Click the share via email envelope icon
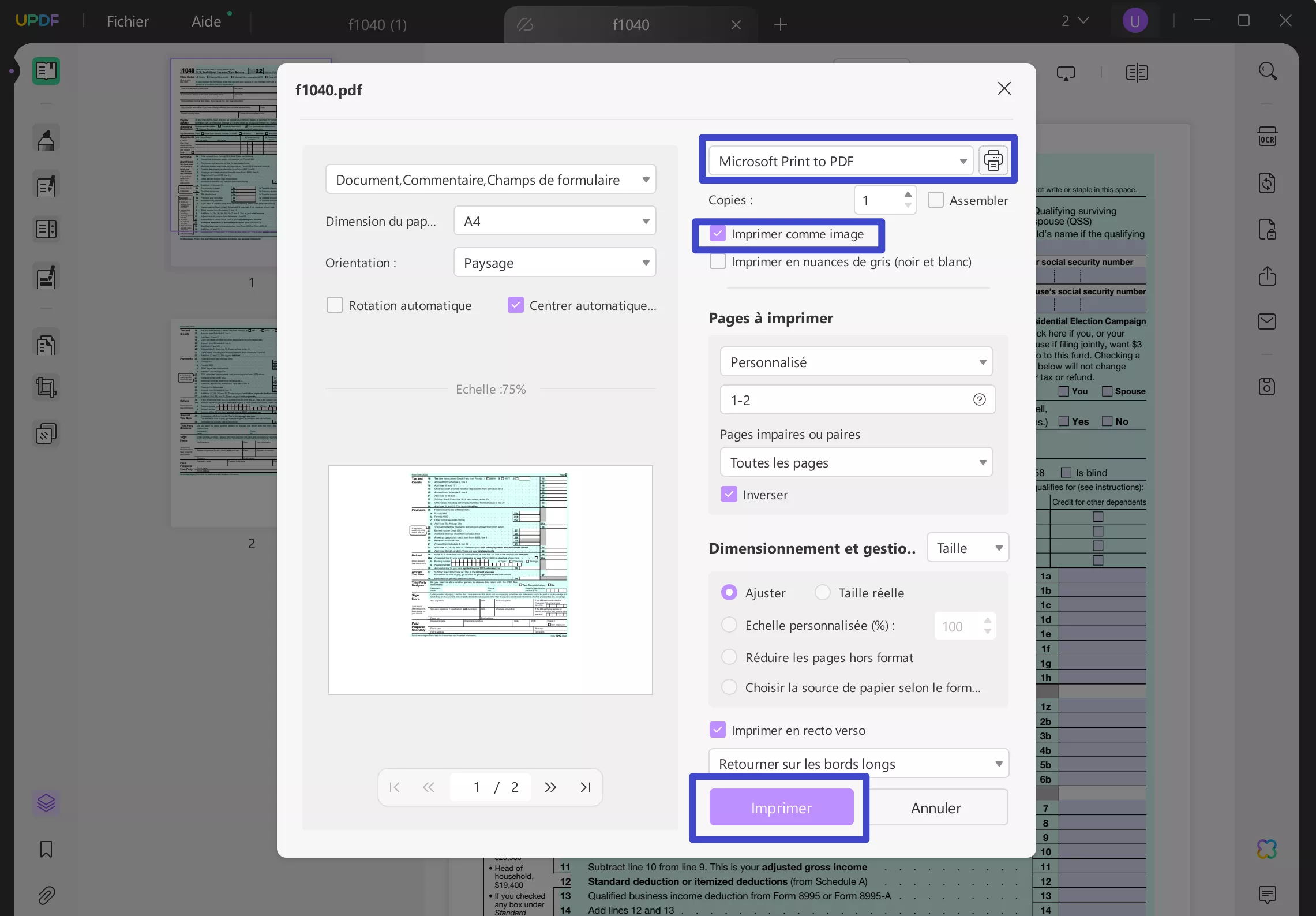The height and width of the screenshot is (916, 1316). (1267, 321)
